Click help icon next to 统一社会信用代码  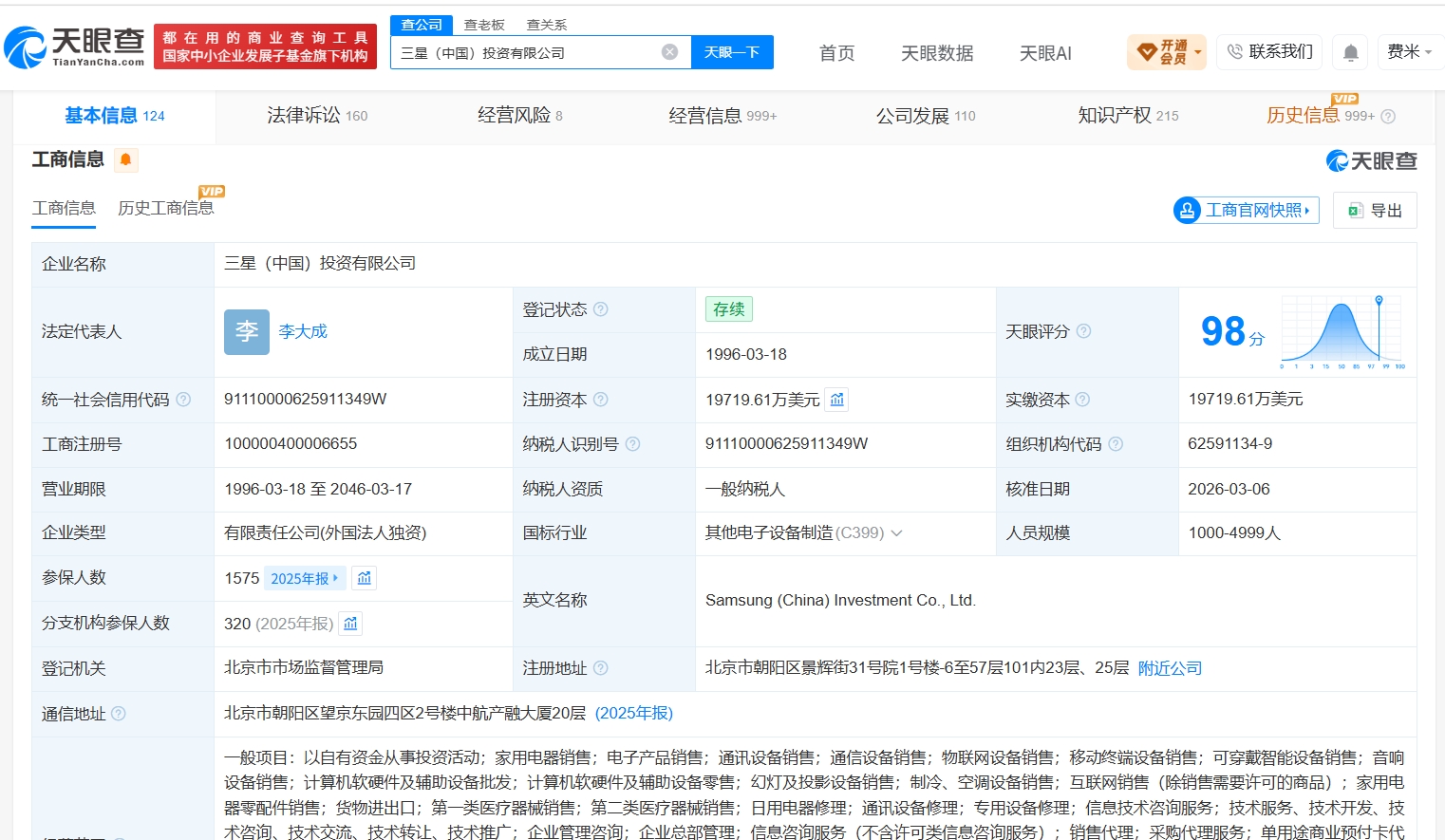[183, 400]
